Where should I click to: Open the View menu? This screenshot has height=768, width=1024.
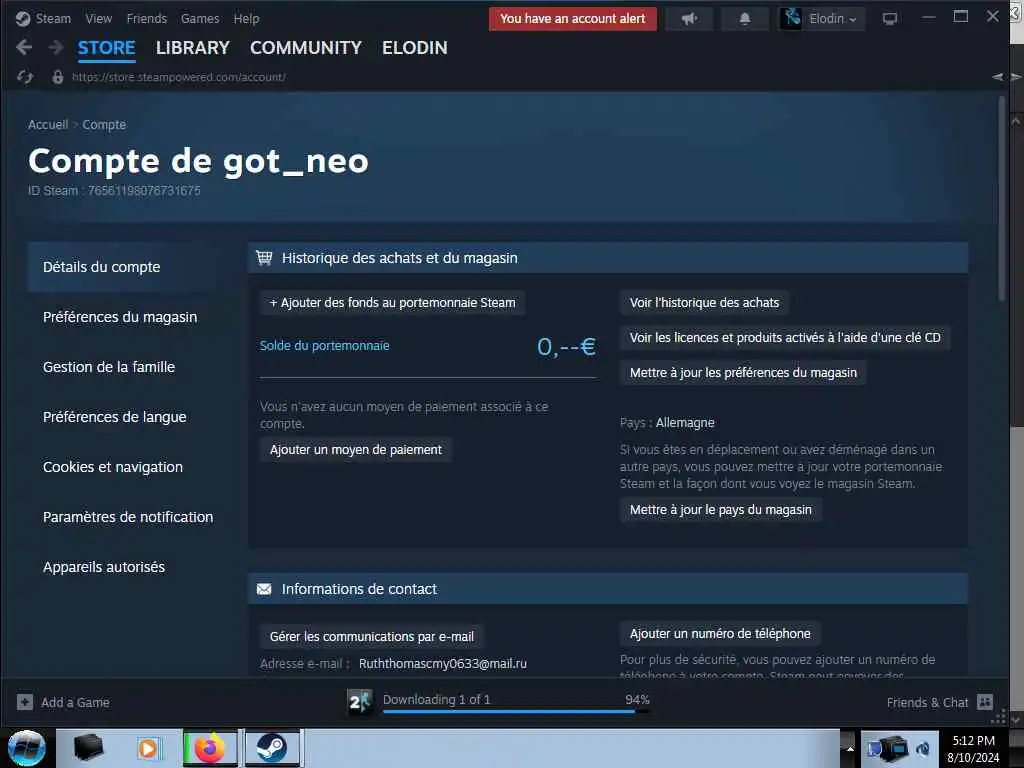coord(99,19)
